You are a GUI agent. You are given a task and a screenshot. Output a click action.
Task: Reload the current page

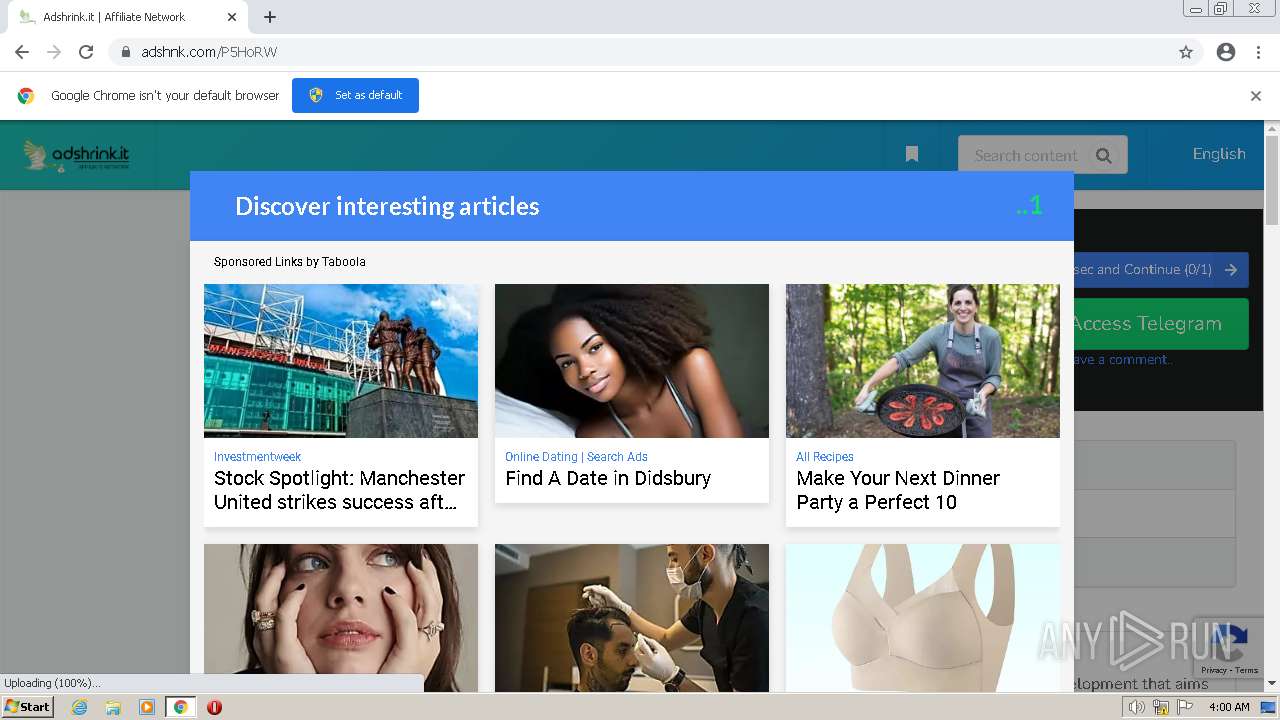pyautogui.click(x=86, y=52)
